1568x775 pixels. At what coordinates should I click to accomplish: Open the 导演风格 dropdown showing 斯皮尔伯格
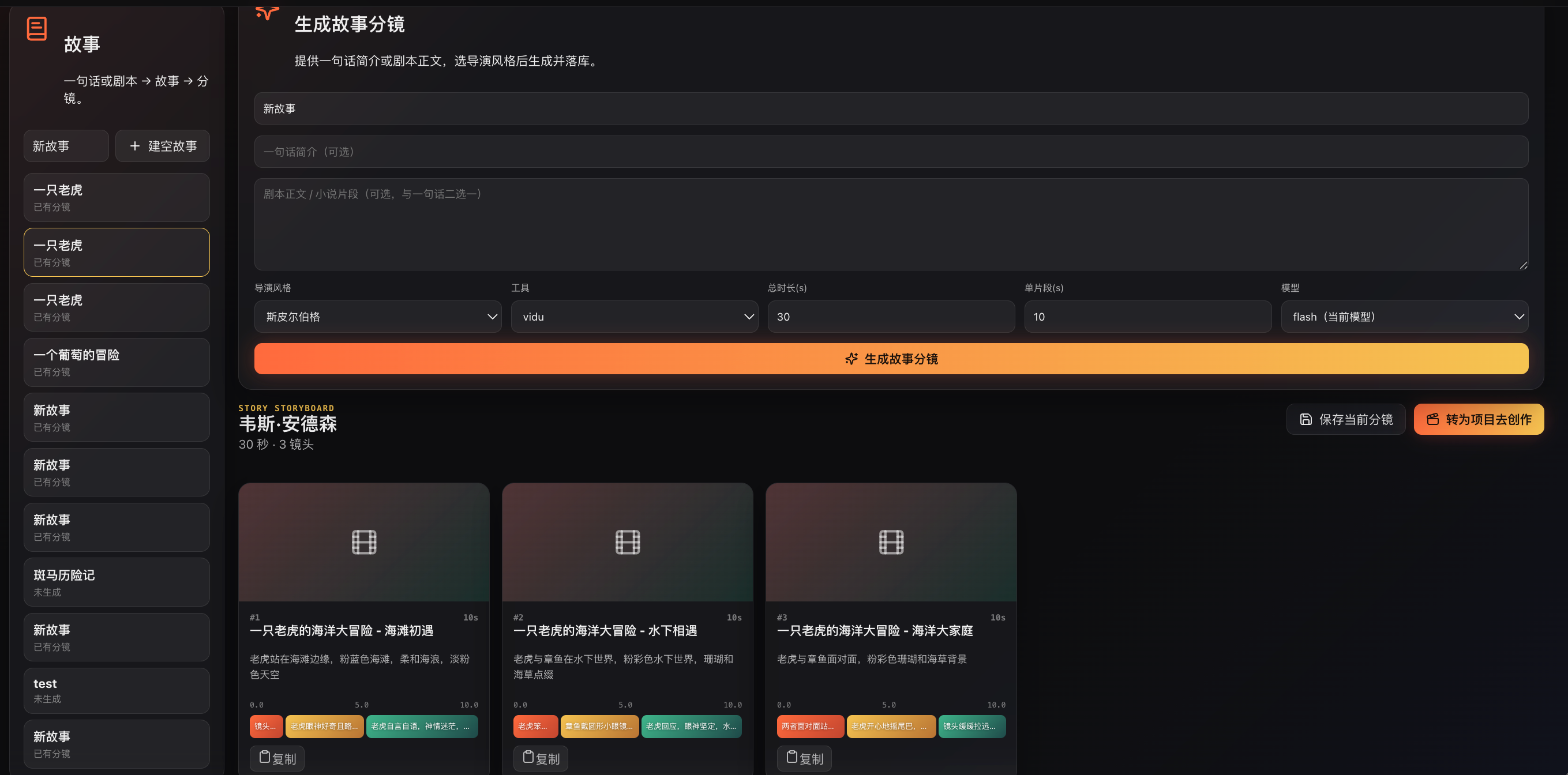[x=378, y=317]
